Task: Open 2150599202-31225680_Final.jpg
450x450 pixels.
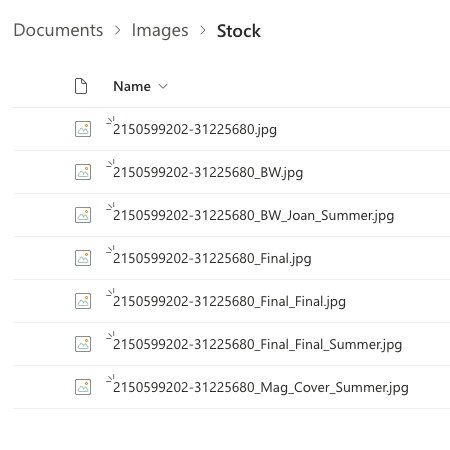Action: (212, 259)
